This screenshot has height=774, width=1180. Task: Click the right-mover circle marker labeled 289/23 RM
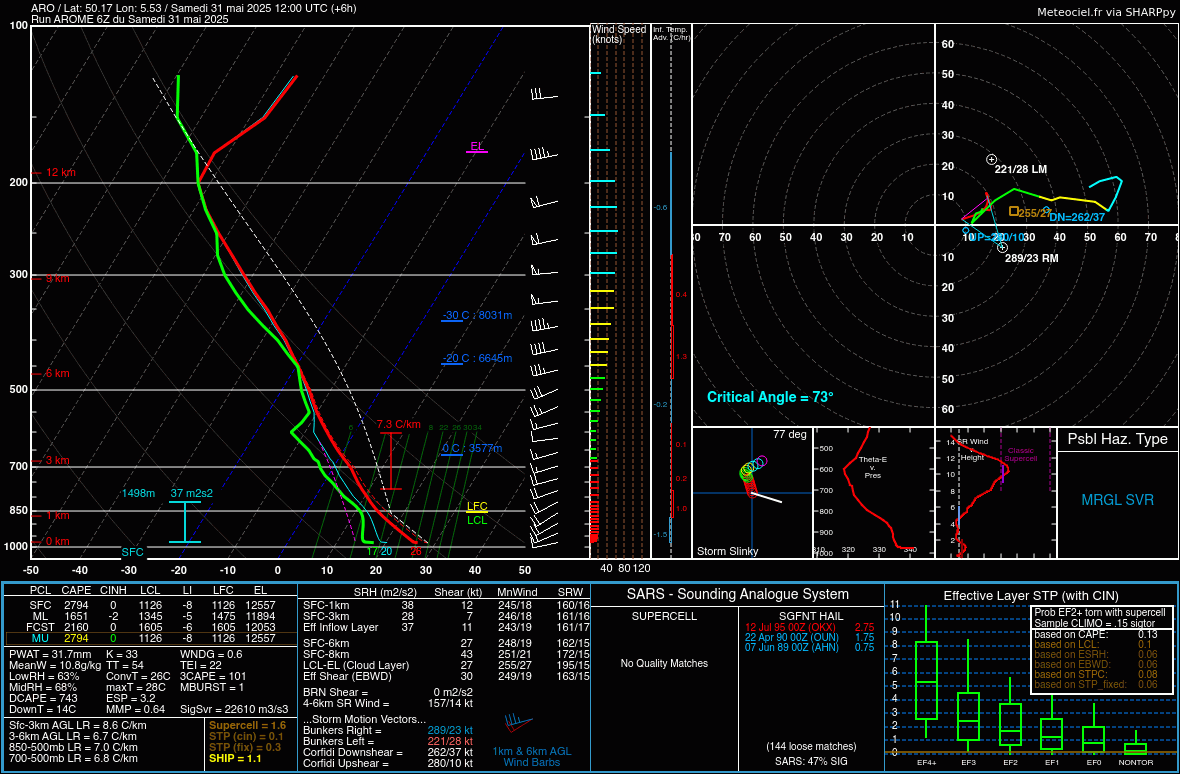1002,247
